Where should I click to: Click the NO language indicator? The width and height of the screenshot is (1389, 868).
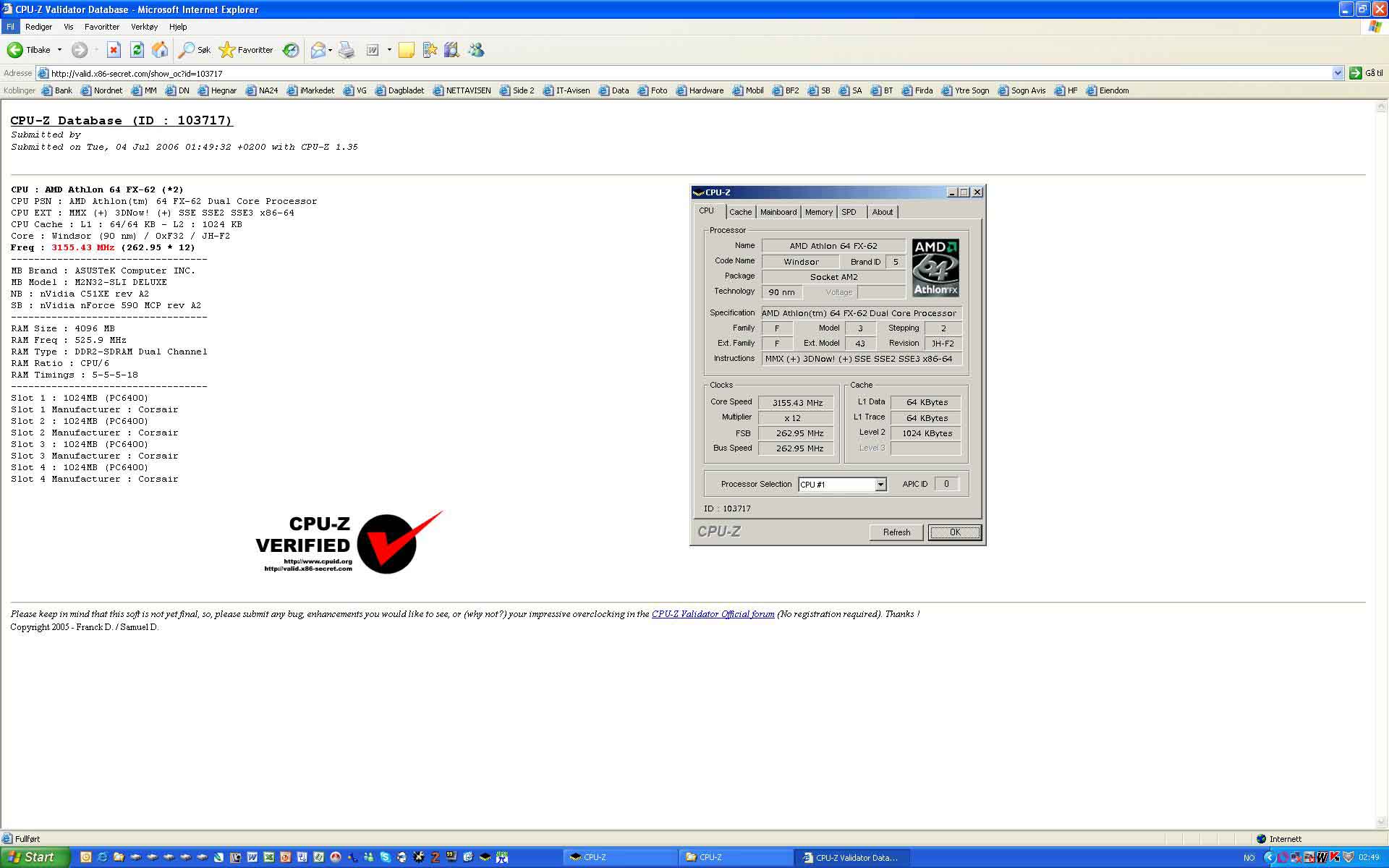click(x=1249, y=858)
